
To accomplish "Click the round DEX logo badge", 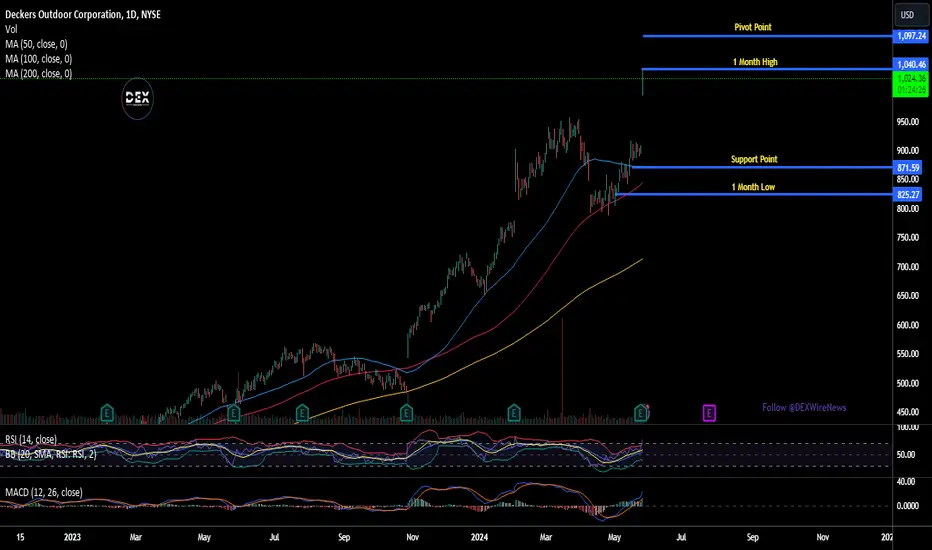I will pyautogui.click(x=137, y=99).
